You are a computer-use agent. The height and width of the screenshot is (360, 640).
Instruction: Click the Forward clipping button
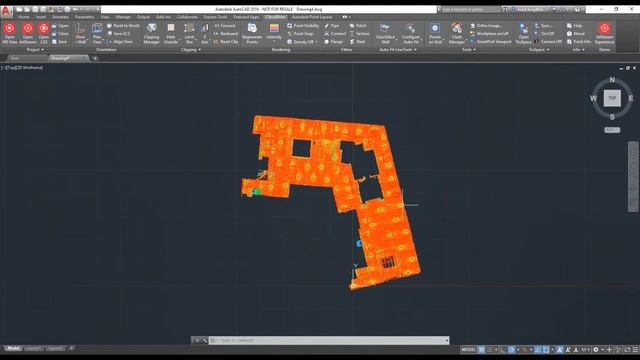click(x=225, y=26)
